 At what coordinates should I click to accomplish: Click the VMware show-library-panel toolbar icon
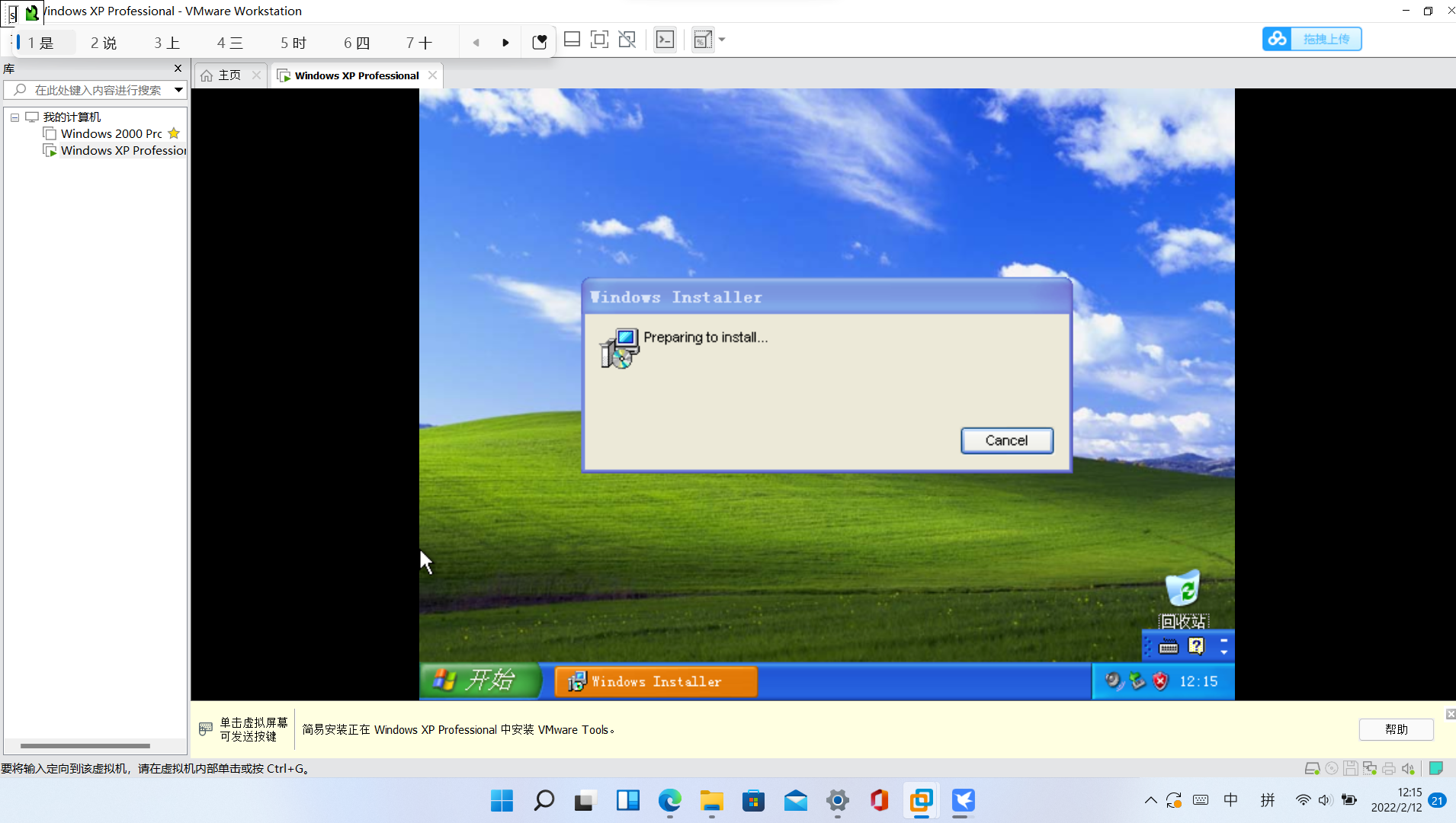point(572,40)
